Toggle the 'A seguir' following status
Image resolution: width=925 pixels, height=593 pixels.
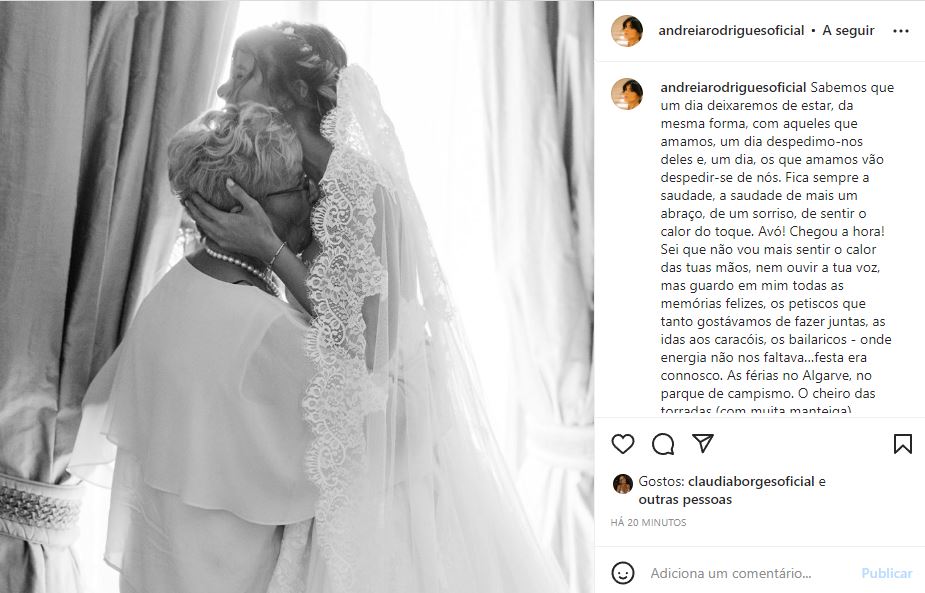coord(848,31)
